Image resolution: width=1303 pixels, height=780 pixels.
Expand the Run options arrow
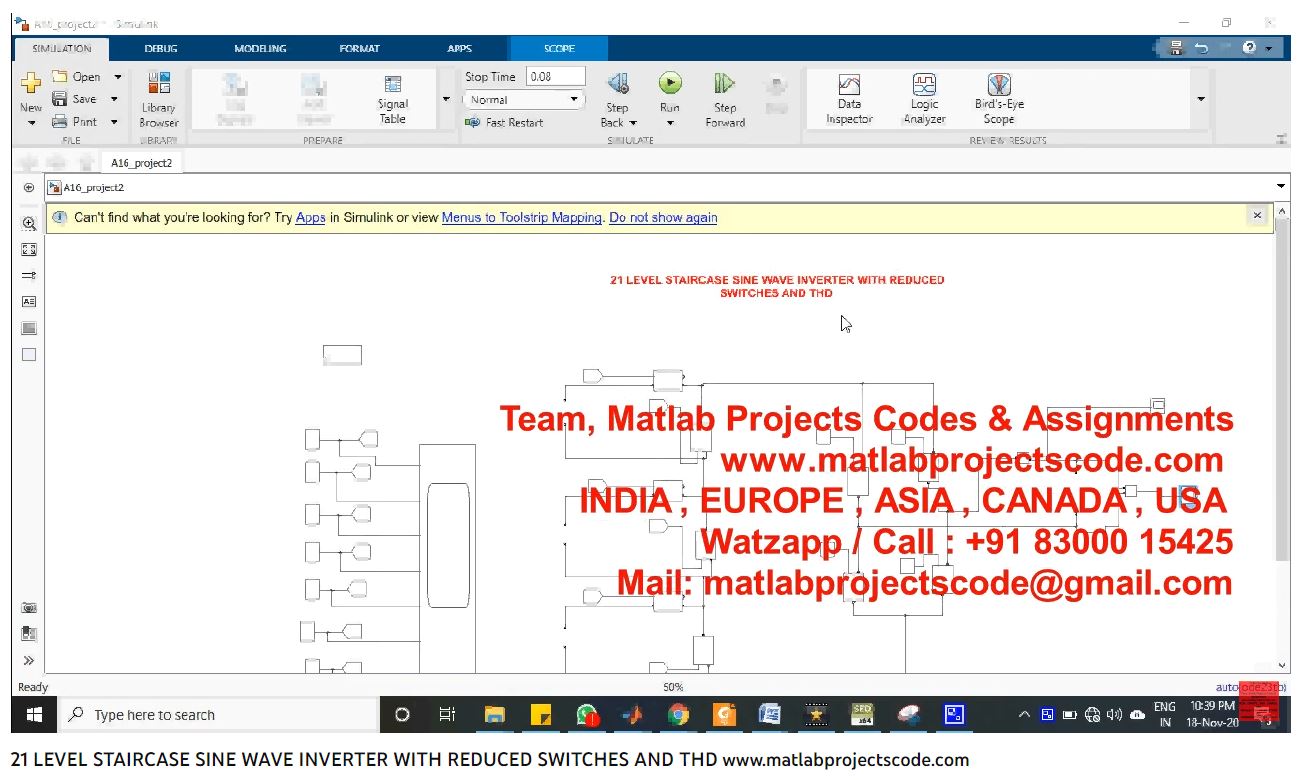coord(670,123)
